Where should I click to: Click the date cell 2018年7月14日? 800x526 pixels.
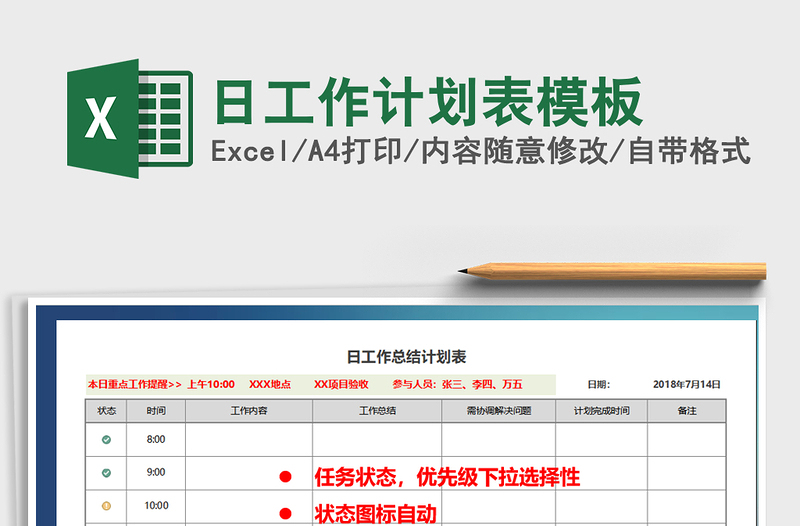pyautogui.click(x=686, y=384)
